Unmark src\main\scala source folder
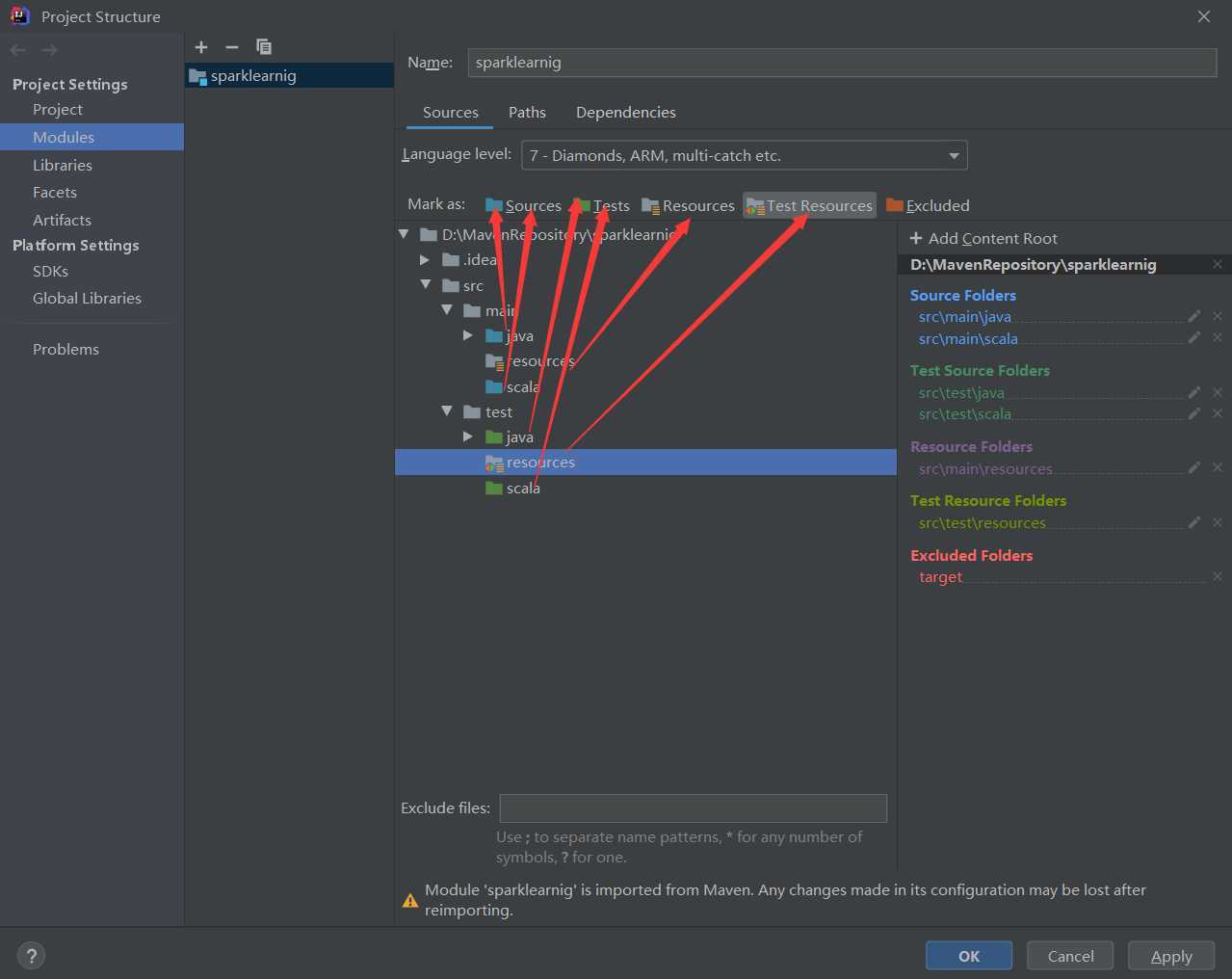Screen dimensions: 1232x979 (x=1218, y=337)
